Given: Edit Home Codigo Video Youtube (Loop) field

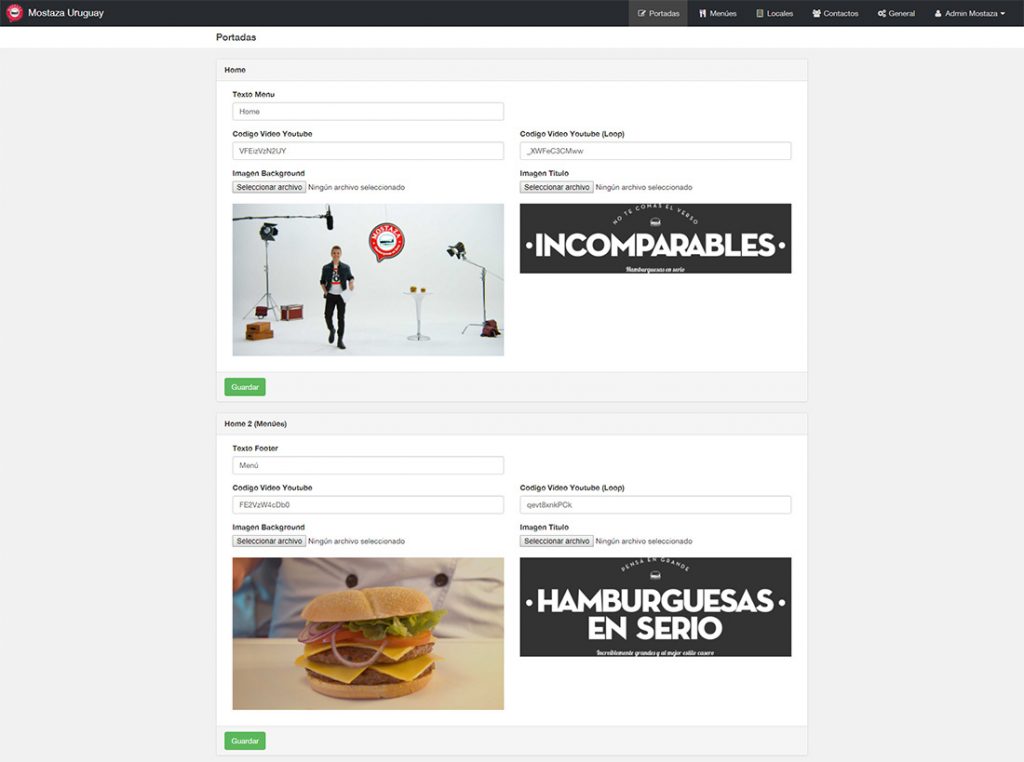Looking at the screenshot, I should tap(655, 151).
